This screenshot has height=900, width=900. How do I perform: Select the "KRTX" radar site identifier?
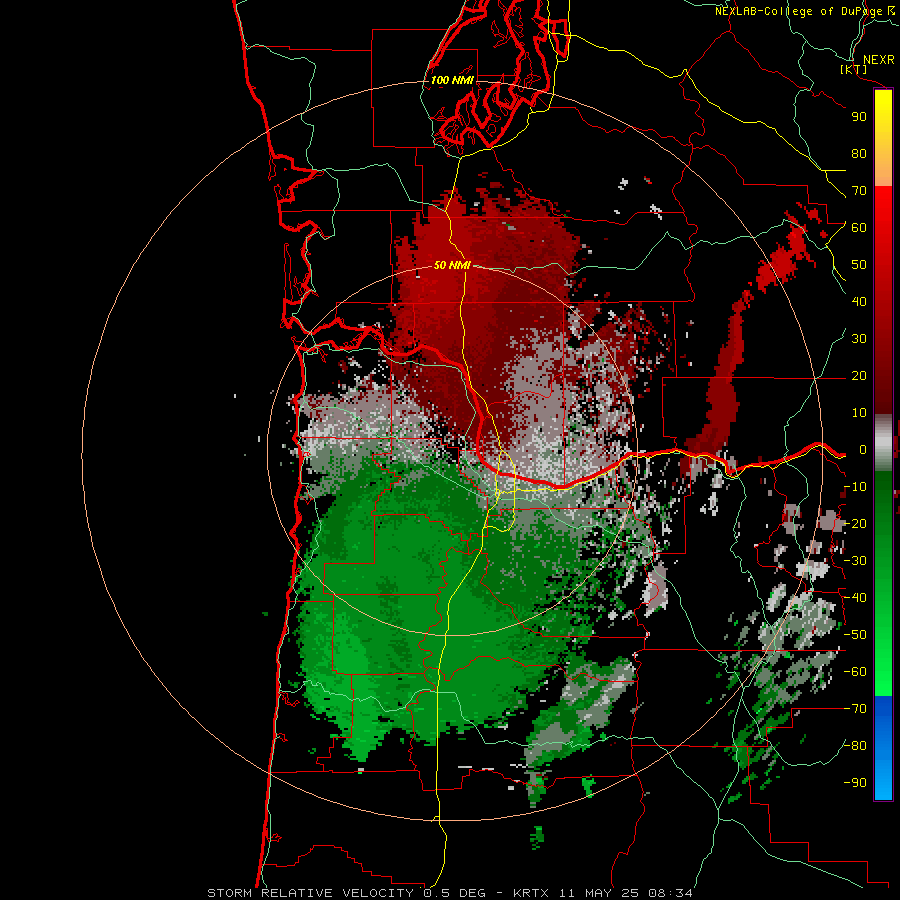(x=530, y=893)
